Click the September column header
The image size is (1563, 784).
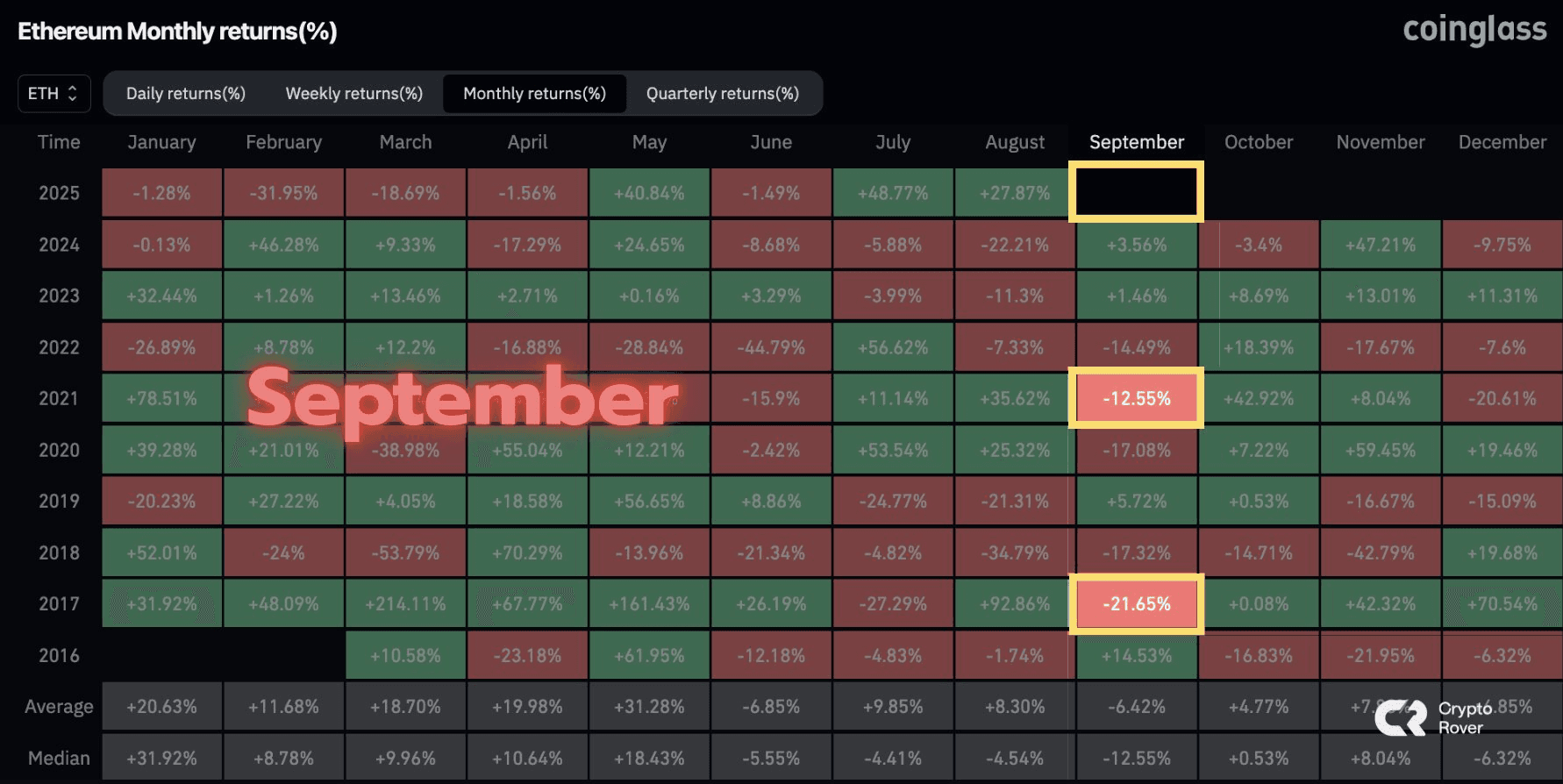point(1137,142)
